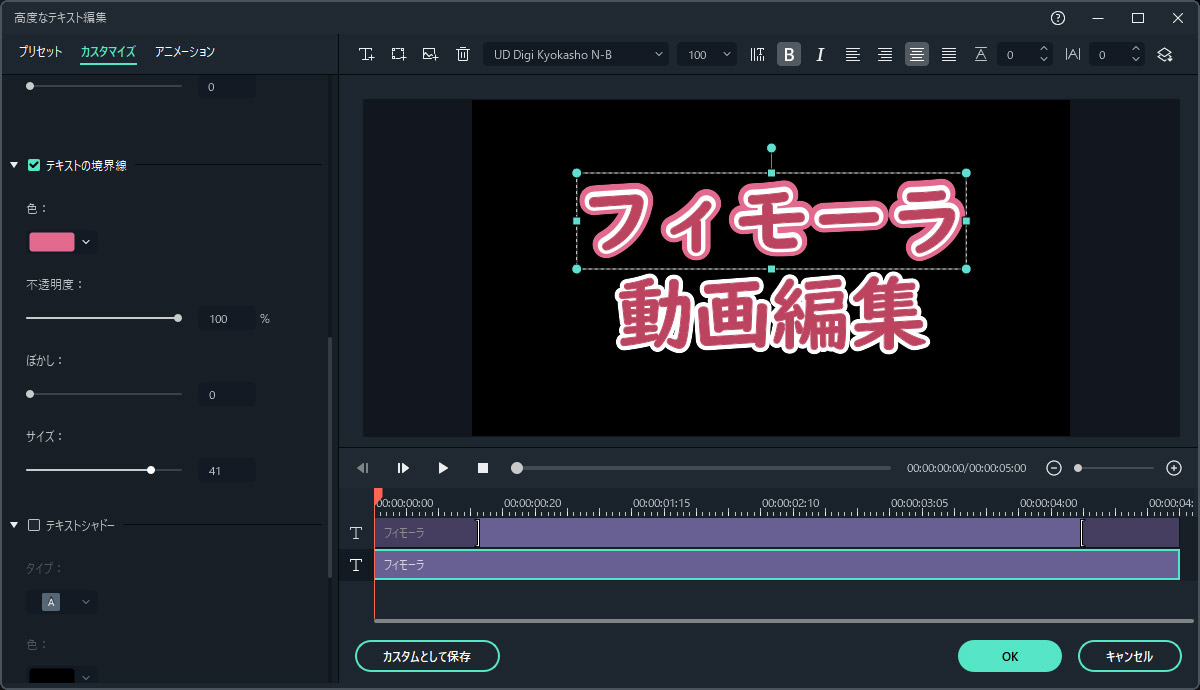Select the lower フィモーラ timeline clip
Viewport: 1200px width, 690px height.
(x=777, y=565)
